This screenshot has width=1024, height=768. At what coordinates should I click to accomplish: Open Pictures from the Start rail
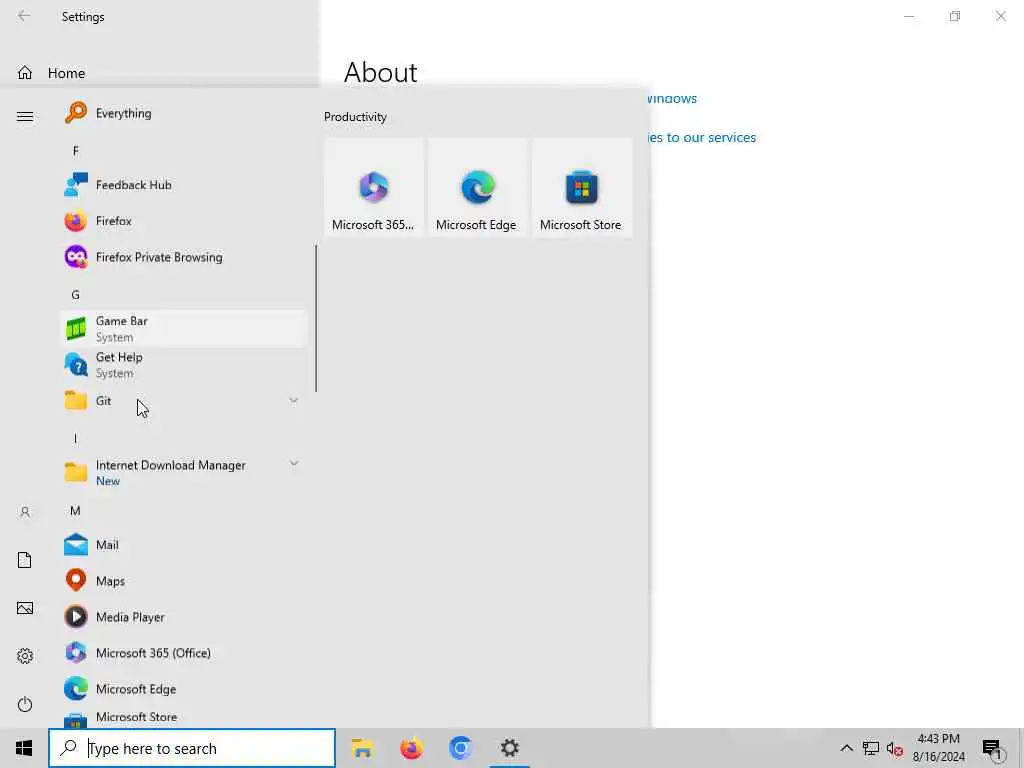(x=25, y=608)
